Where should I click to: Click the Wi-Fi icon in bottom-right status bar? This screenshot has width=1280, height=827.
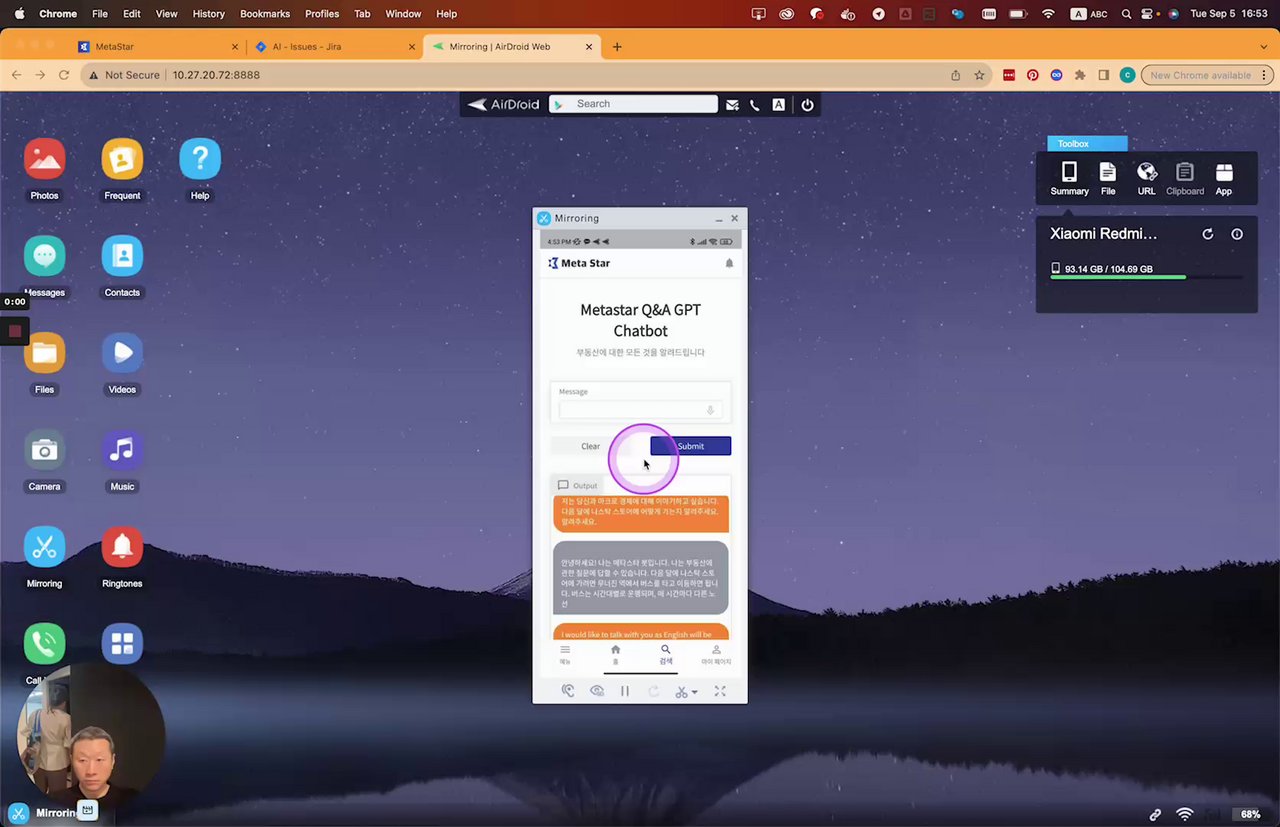tap(1185, 815)
